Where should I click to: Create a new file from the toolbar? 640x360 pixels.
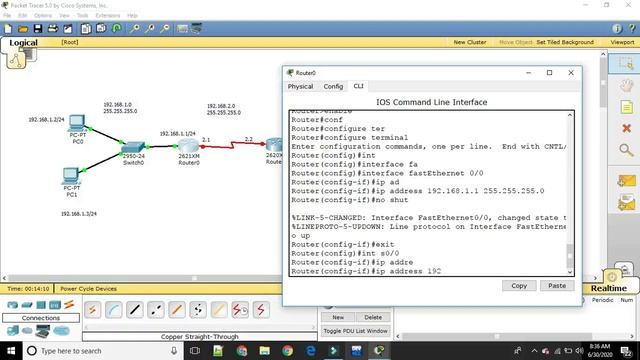[8, 29]
